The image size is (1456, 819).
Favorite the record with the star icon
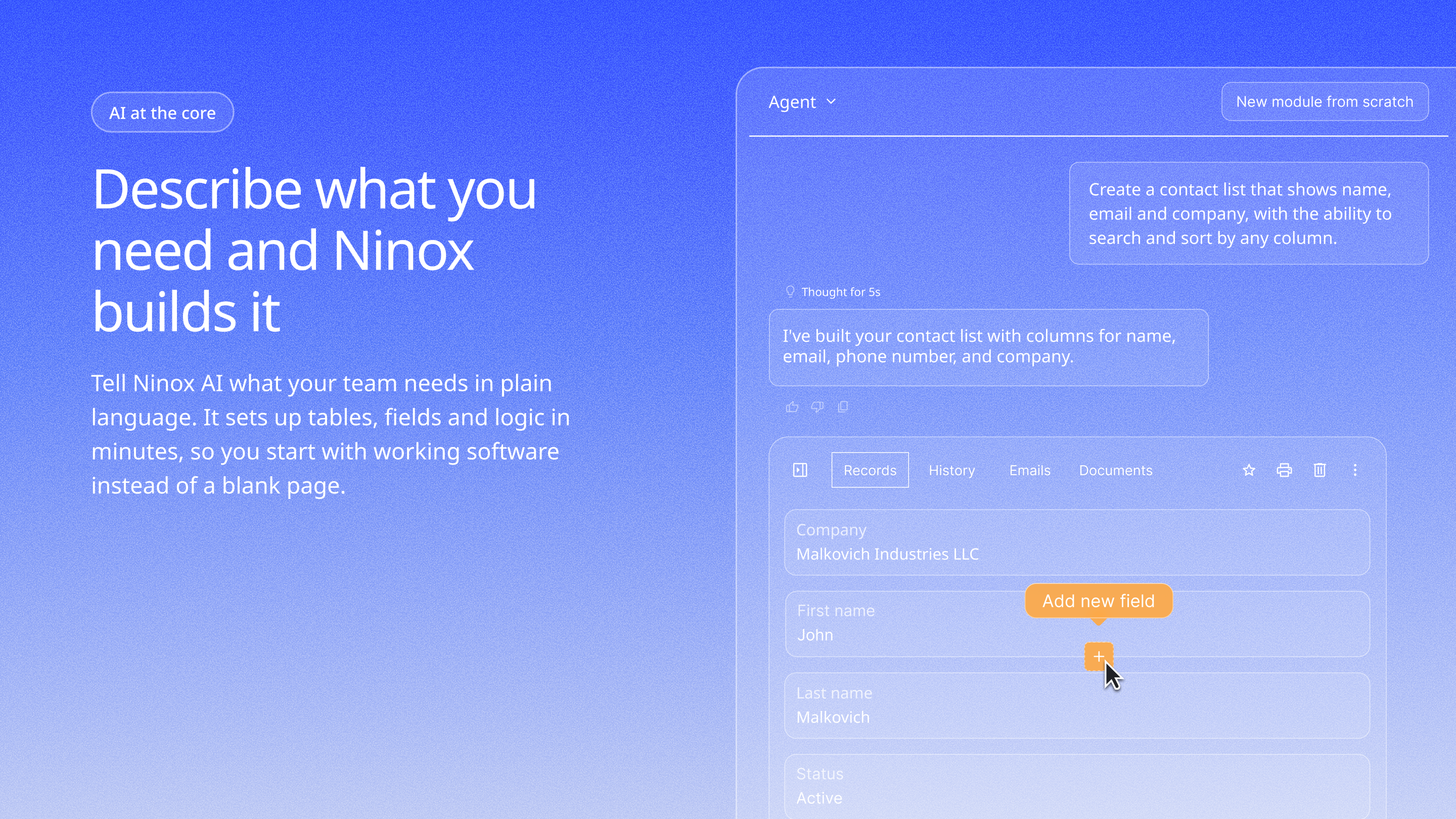[1249, 470]
